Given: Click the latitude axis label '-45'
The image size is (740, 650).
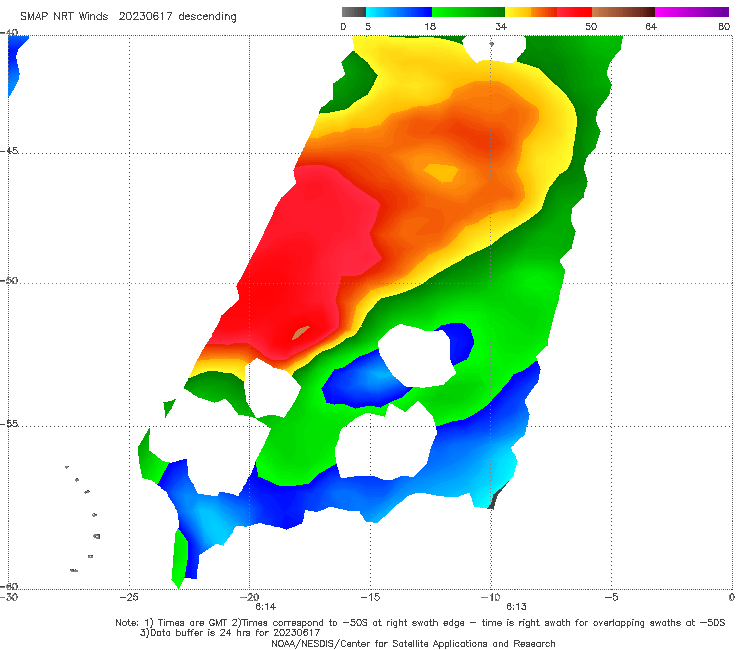Looking at the screenshot, I should click(9, 151).
